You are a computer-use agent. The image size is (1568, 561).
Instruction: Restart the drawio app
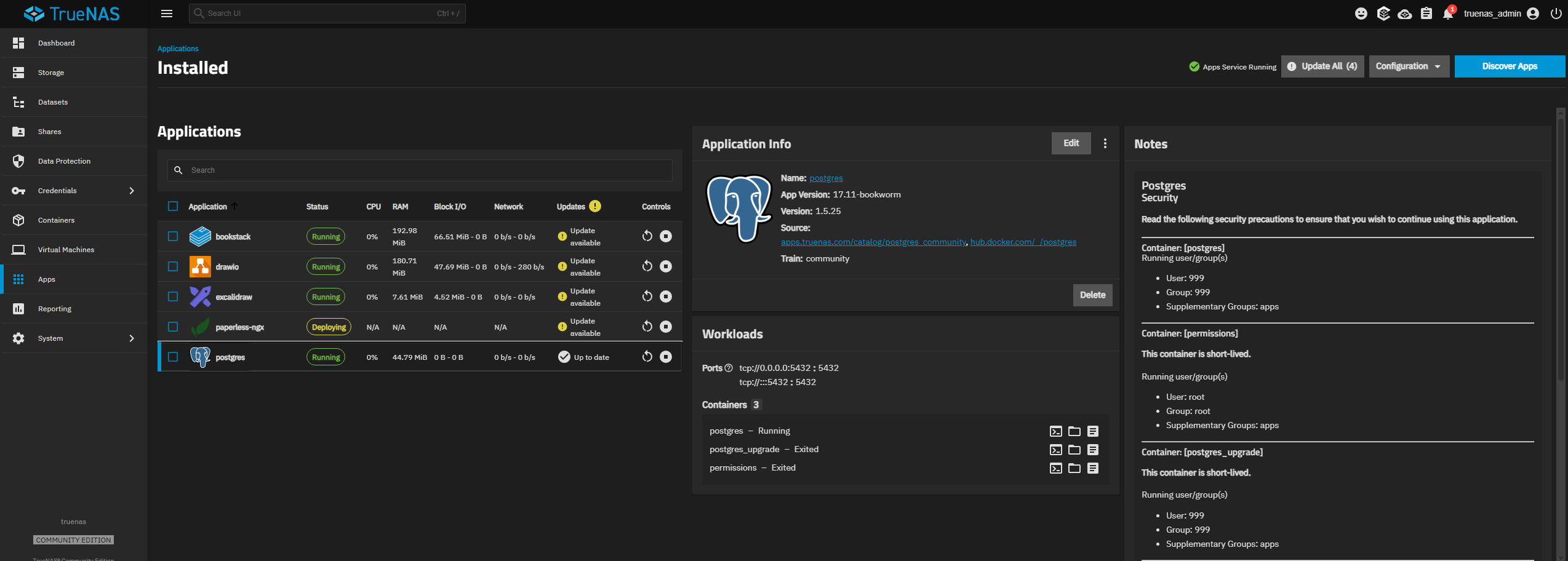coord(647,266)
